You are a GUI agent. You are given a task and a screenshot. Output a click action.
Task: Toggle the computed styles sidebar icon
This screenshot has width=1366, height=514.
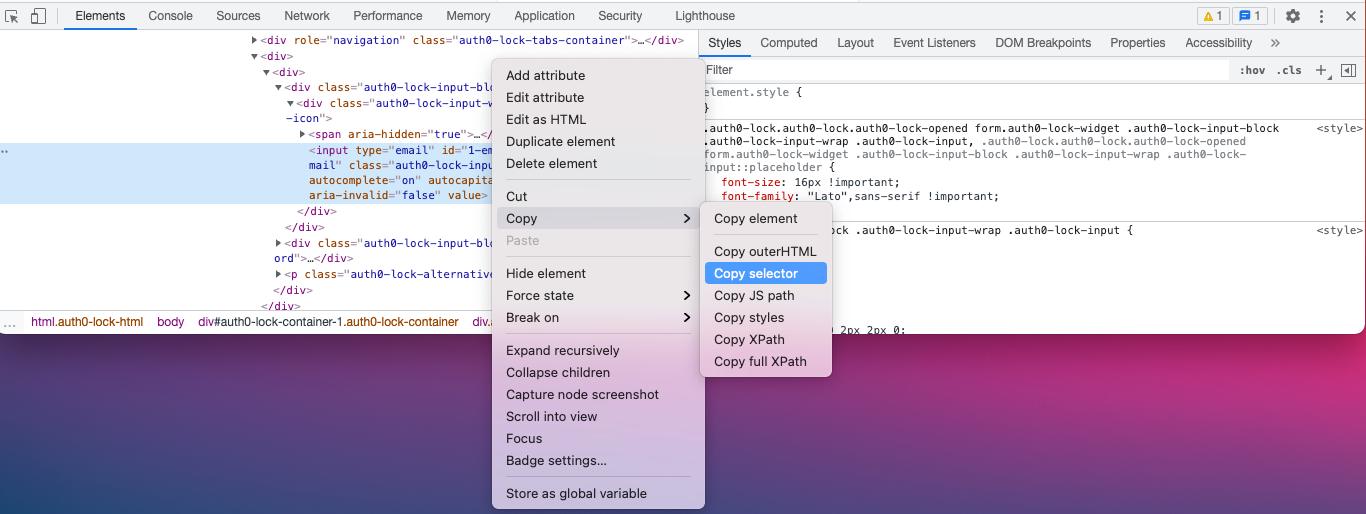(1348, 70)
